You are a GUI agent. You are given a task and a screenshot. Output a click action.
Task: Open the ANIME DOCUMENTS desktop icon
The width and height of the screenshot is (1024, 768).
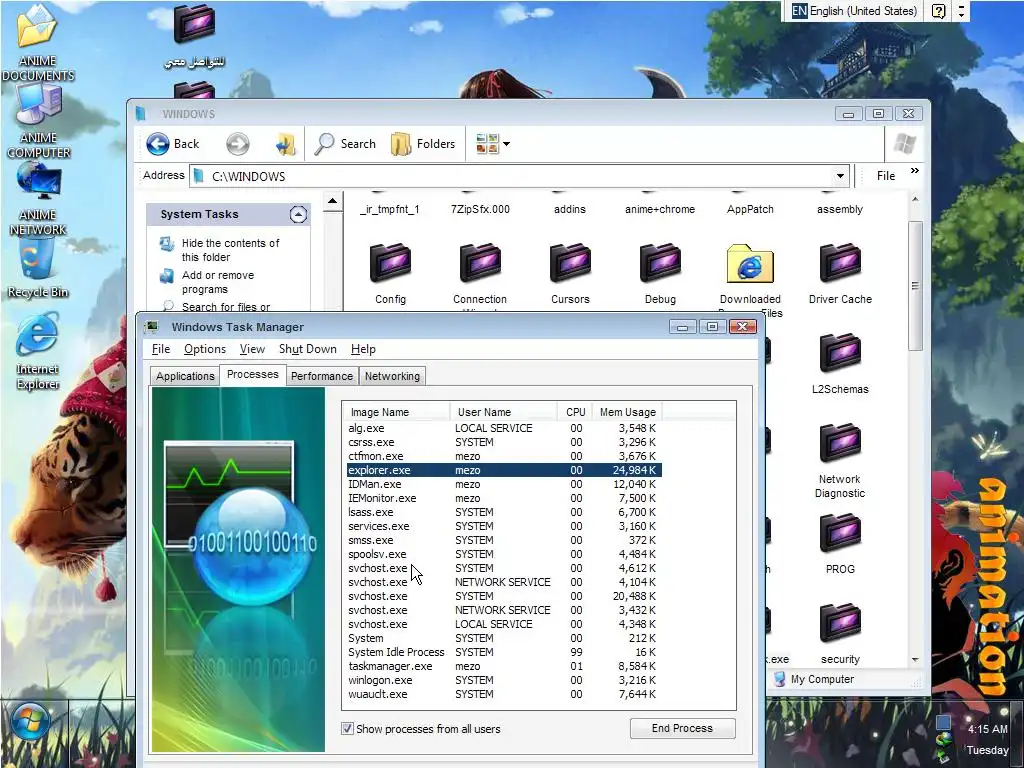37,42
